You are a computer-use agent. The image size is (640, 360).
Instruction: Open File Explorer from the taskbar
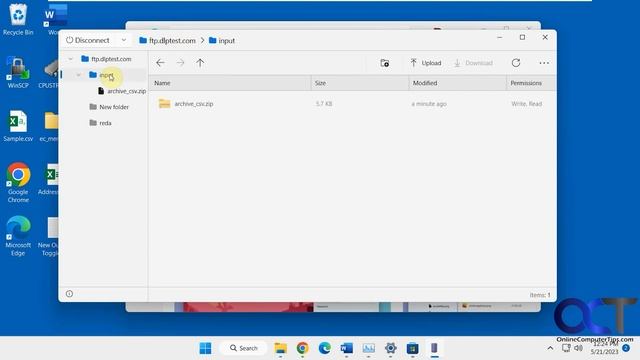[280, 348]
